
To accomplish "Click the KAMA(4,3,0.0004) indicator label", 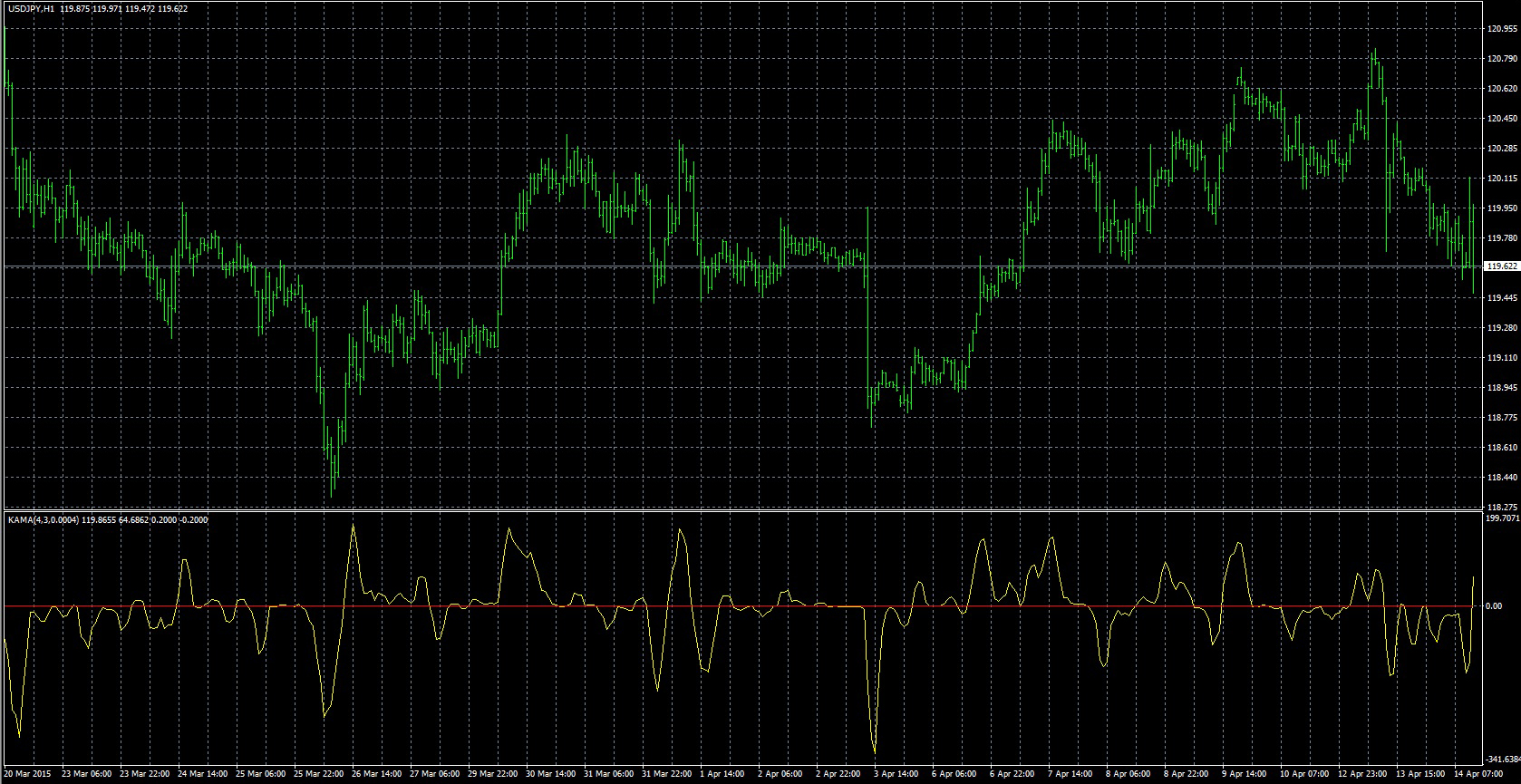I will click(43, 520).
